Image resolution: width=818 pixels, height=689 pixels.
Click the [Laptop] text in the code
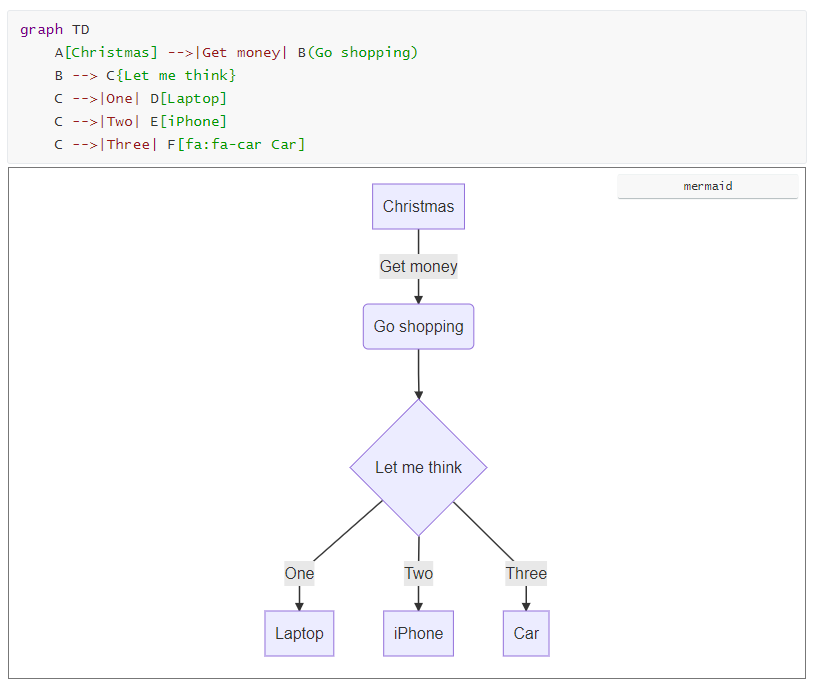pos(193,99)
